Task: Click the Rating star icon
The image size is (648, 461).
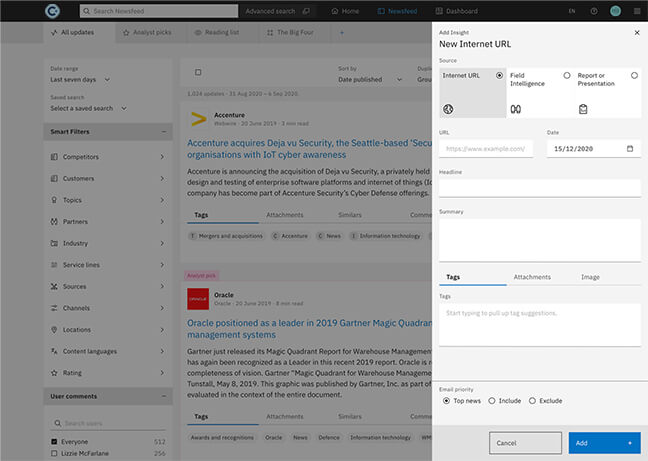Action: pos(54,373)
